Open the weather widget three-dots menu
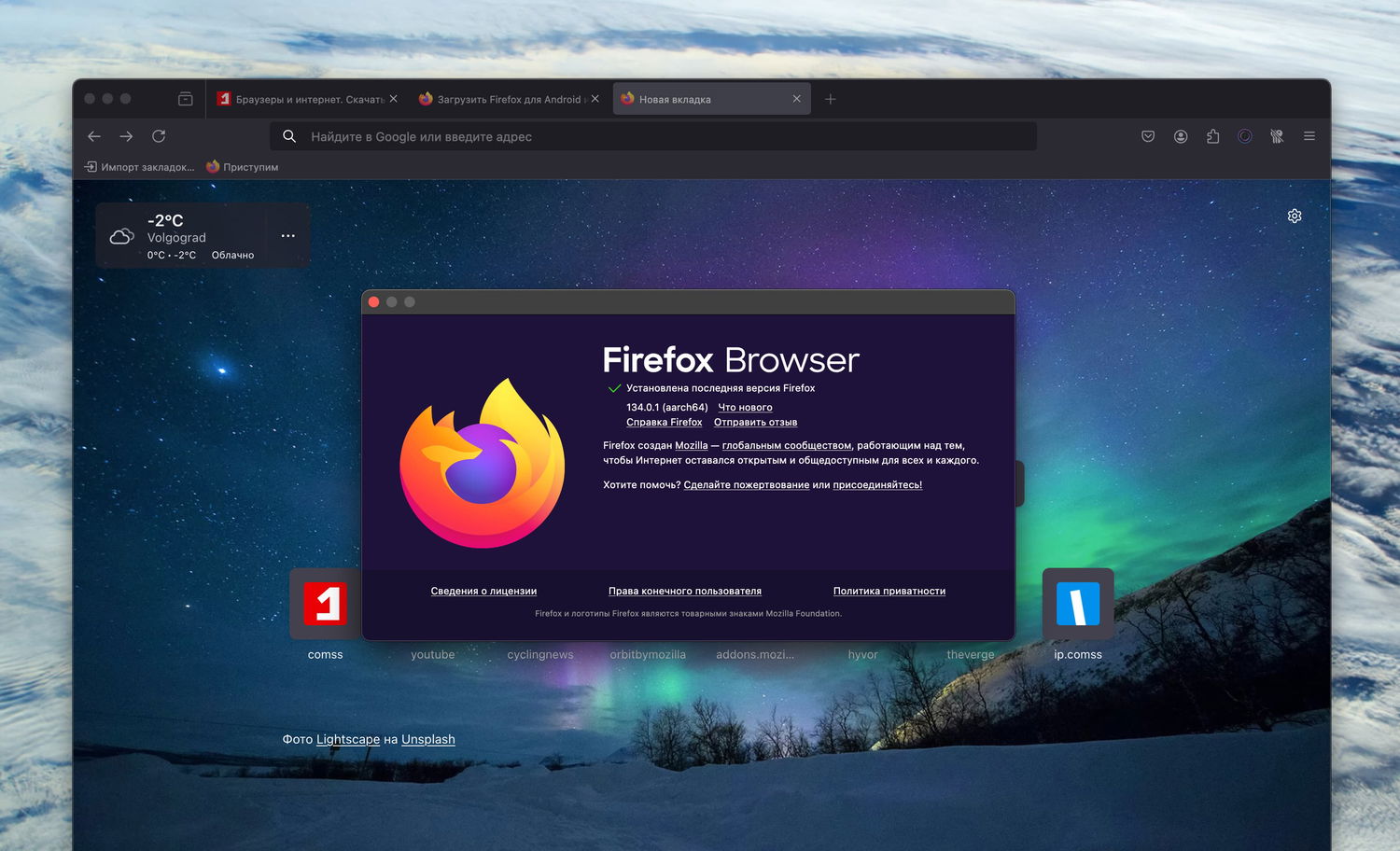The height and width of the screenshot is (851, 1400). click(x=288, y=235)
